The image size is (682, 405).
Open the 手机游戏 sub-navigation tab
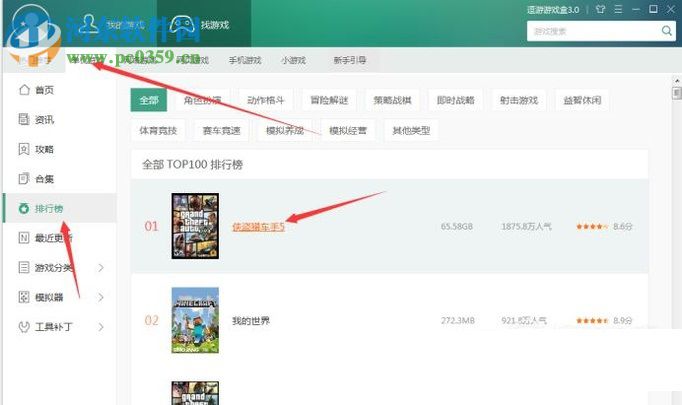pyautogui.click(x=245, y=60)
